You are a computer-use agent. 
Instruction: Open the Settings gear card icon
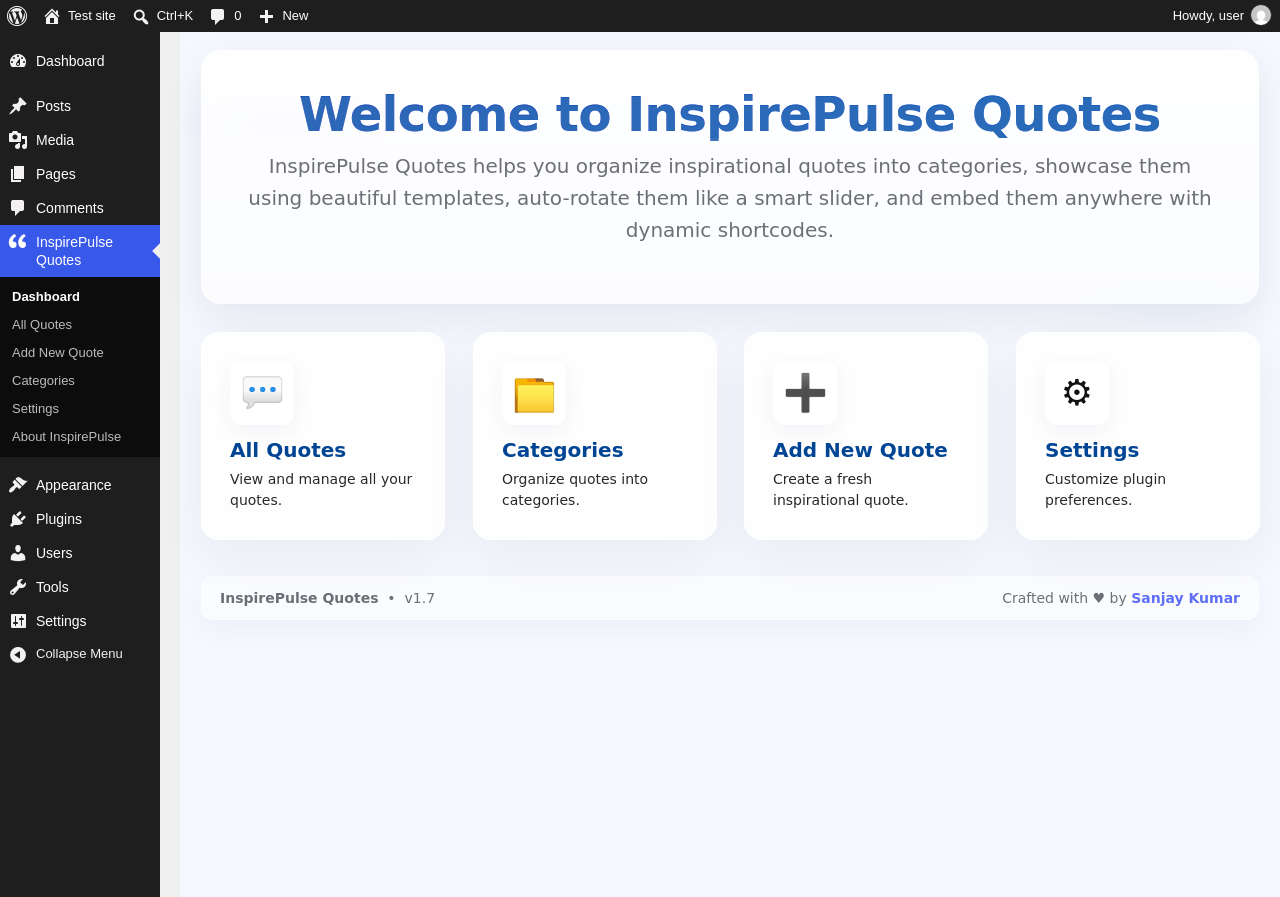point(1077,393)
